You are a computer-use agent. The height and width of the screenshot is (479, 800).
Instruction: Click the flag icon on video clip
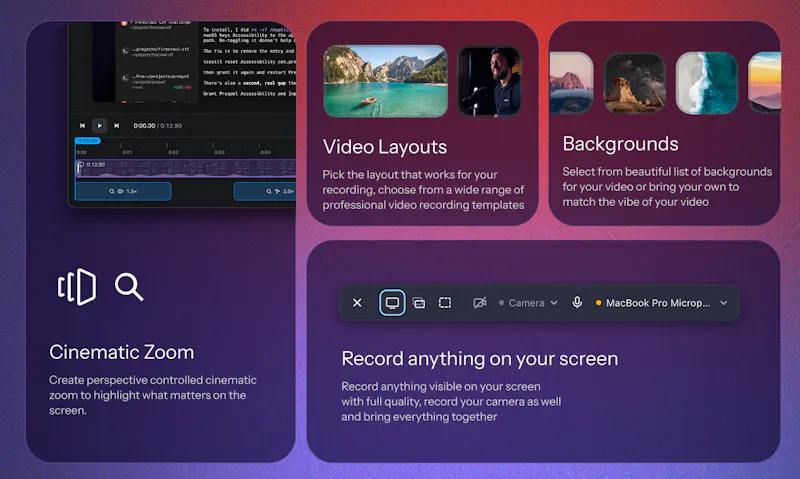click(x=80, y=165)
